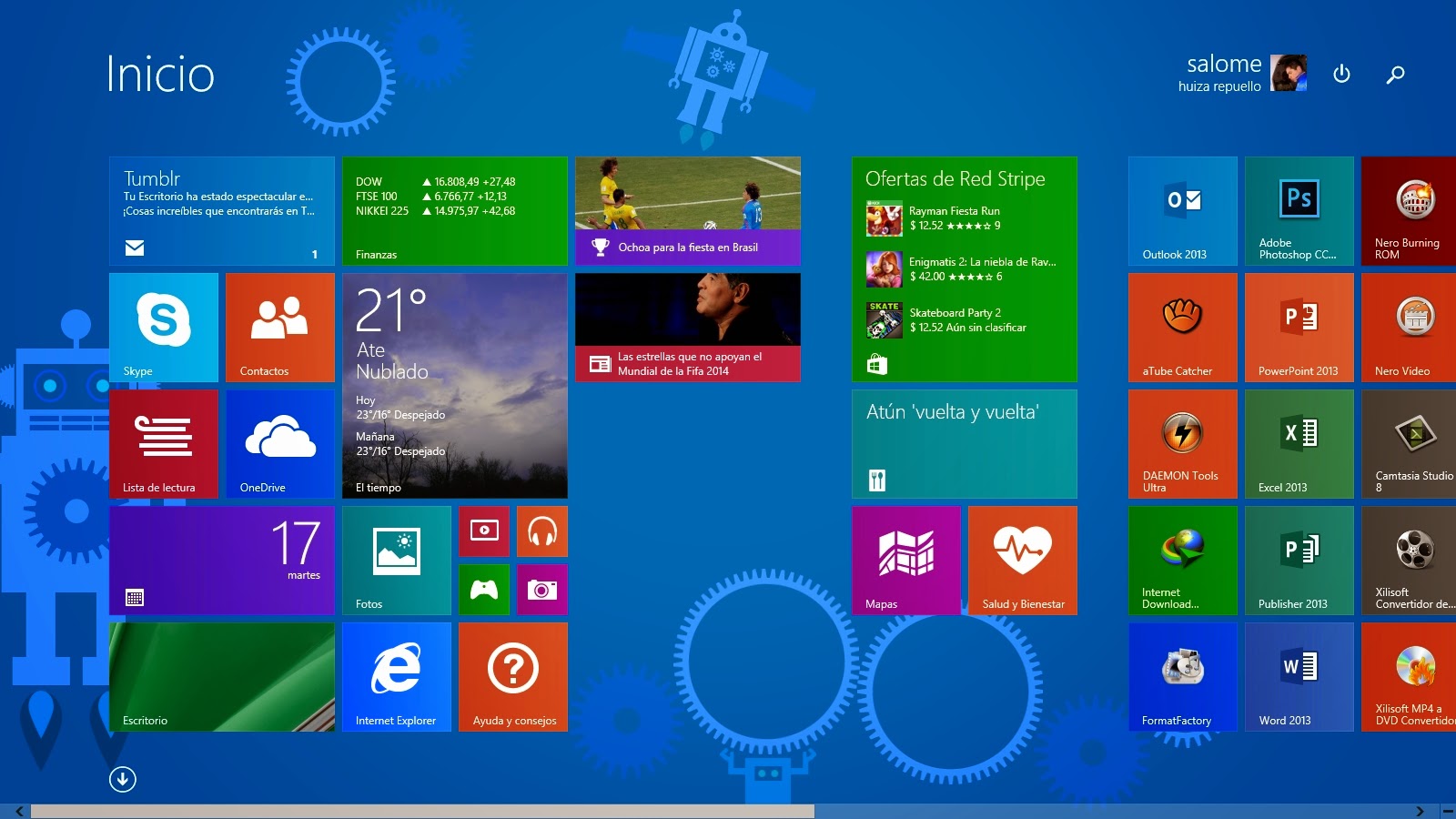Click the scrollbar left arrow
Viewport: 1456px width, 819px height.
coord(18,811)
